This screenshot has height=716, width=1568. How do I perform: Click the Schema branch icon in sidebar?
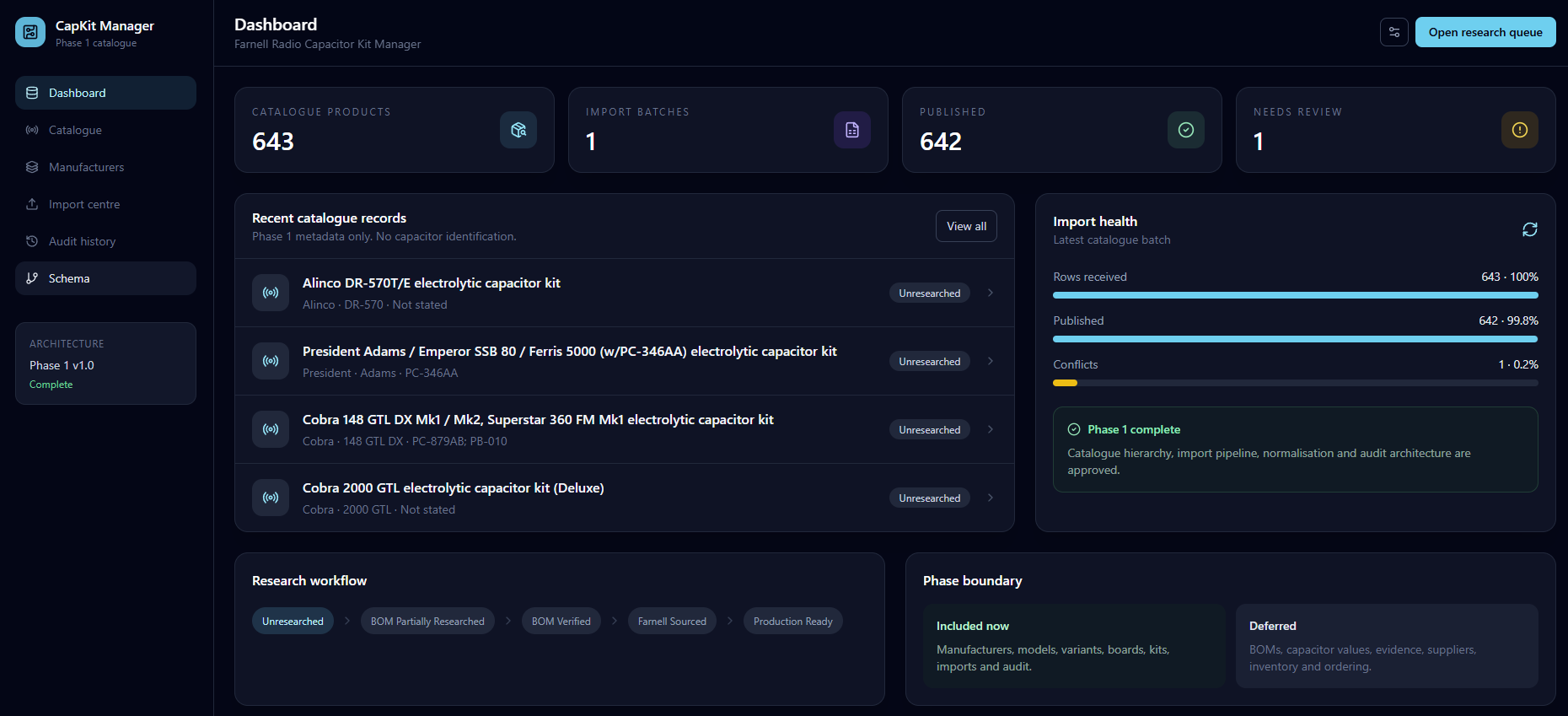tap(32, 278)
